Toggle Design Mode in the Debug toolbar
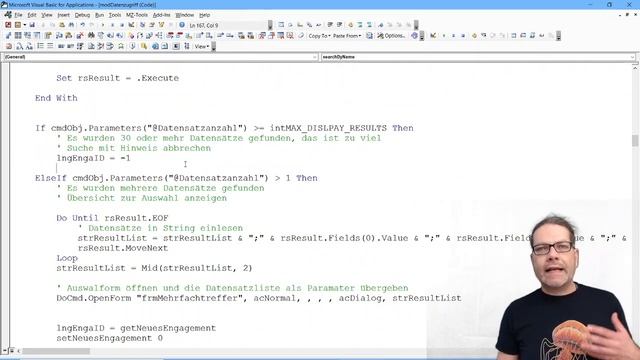This screenshot has width=640, height=360. click(433, 36)
